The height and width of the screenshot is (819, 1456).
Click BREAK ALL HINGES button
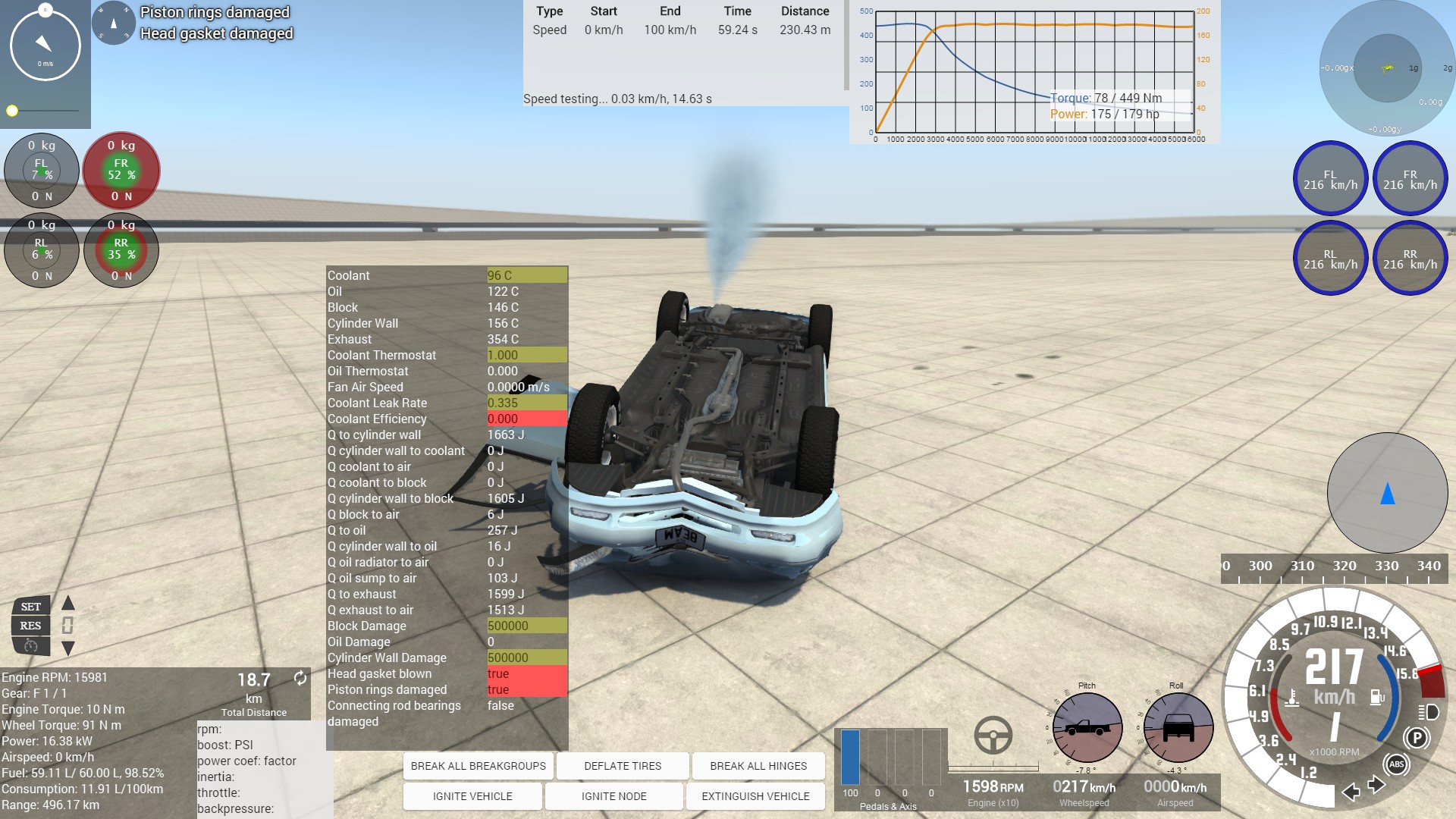[758, 766]
